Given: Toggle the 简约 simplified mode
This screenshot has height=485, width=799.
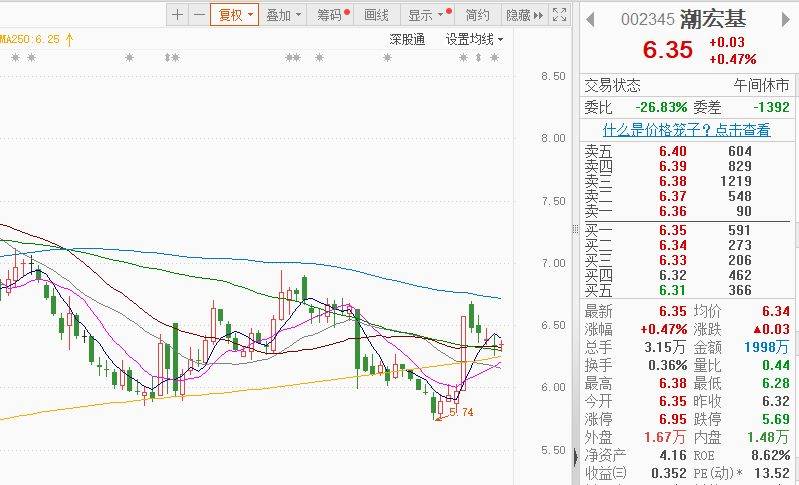Looking at the screenshot, I should click(478, 15).
